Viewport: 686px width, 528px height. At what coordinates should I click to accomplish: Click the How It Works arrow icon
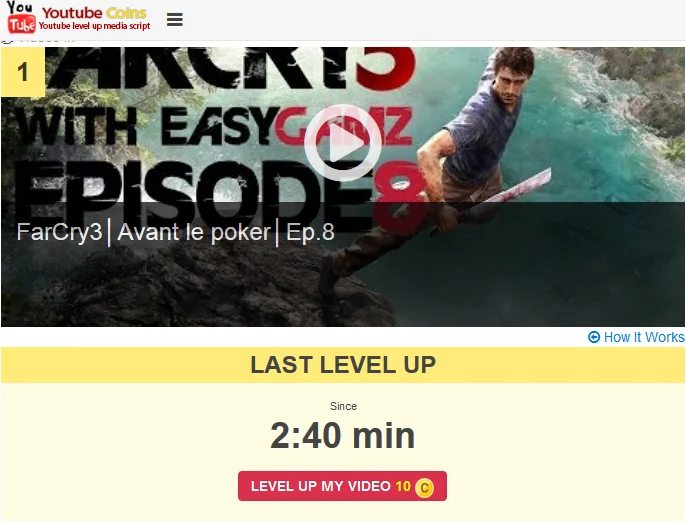point(594,337)
